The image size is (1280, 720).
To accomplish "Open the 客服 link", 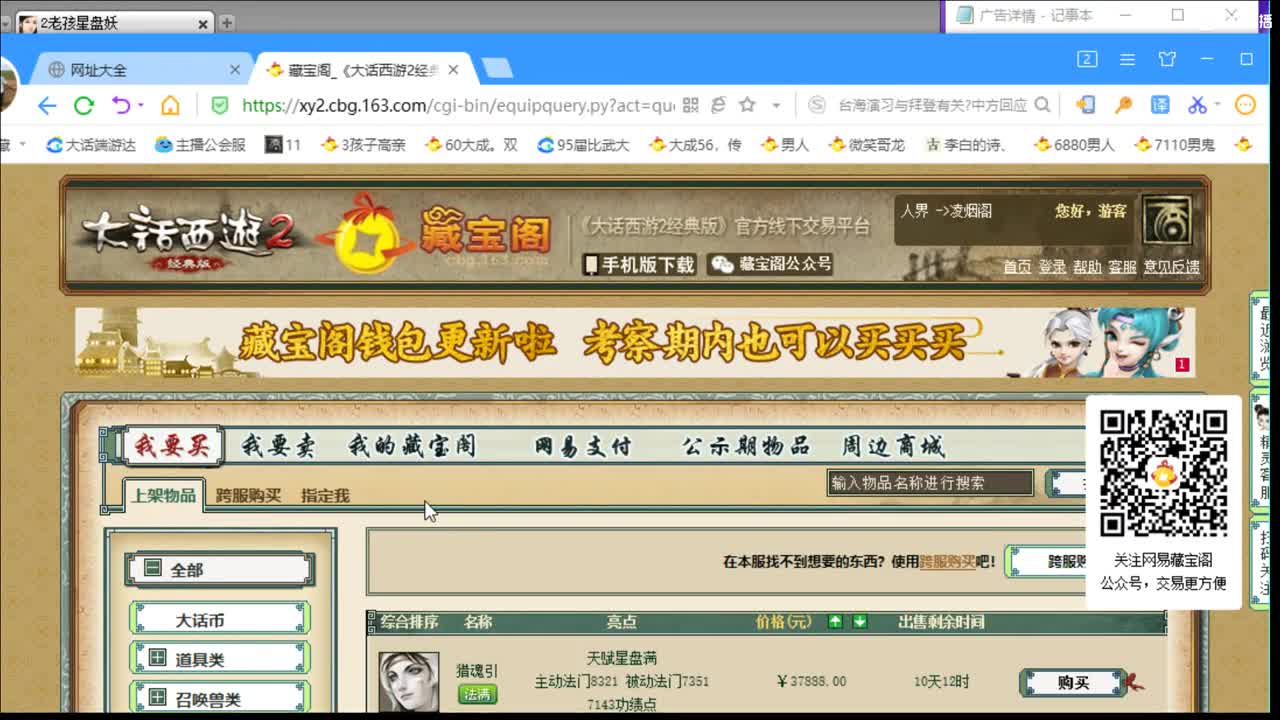I will (x=1122, y=267).
